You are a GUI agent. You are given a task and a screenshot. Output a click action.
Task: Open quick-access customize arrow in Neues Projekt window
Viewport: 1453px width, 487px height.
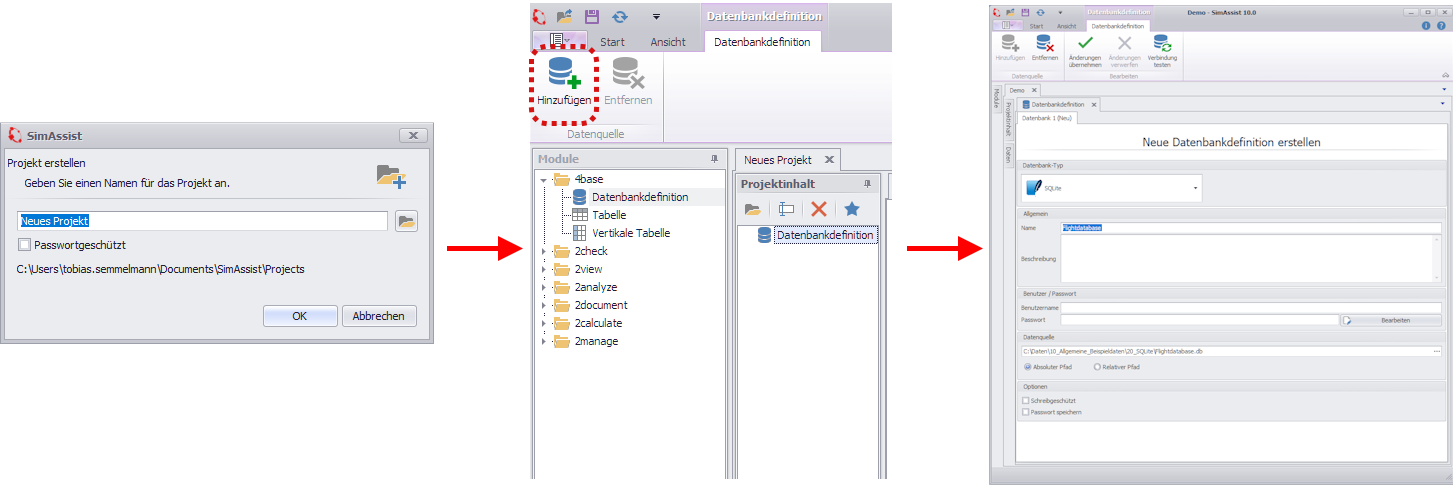(656, 17)
